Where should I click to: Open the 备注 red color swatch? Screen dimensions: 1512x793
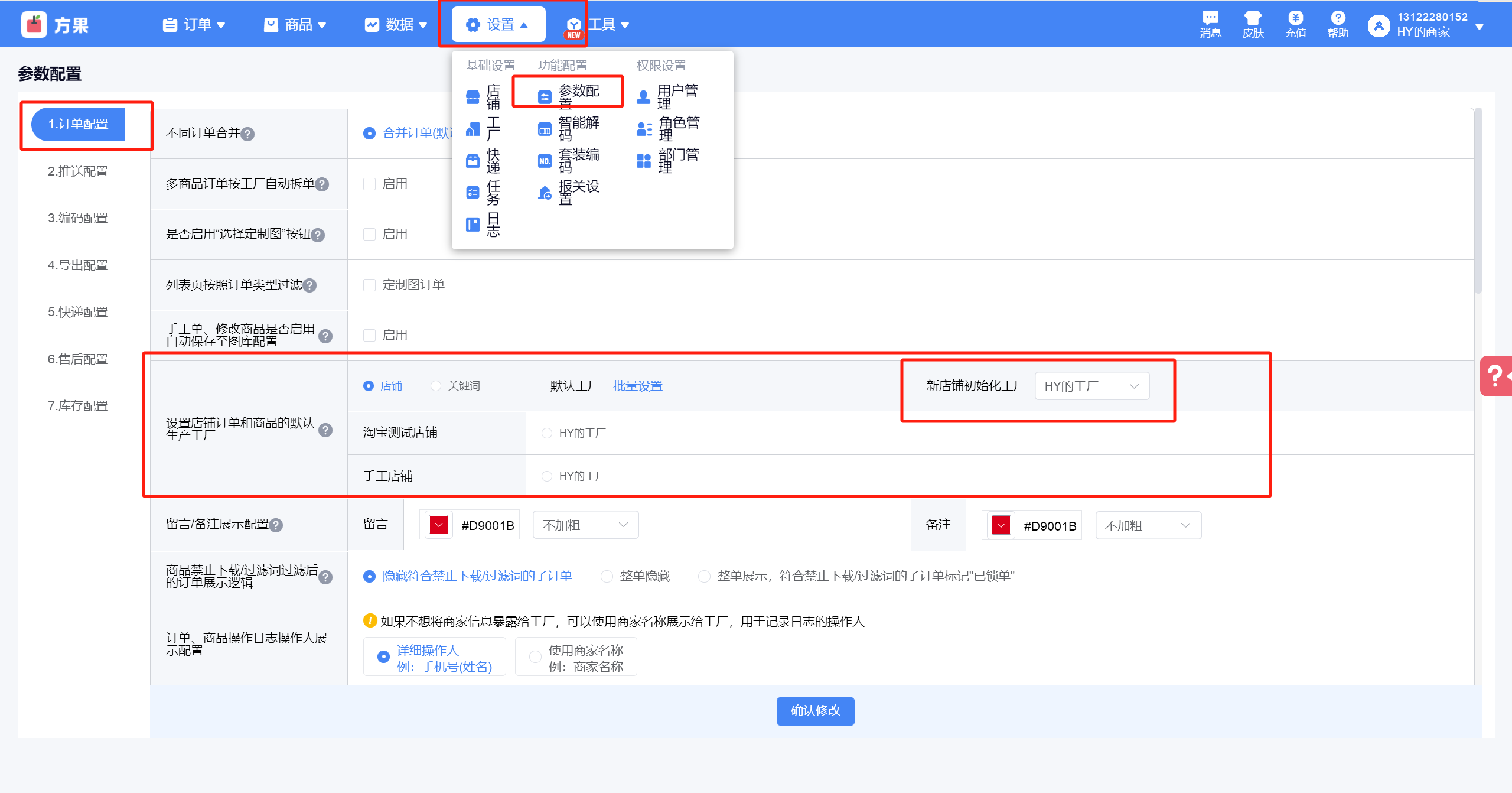click(x=1001, y=525)
